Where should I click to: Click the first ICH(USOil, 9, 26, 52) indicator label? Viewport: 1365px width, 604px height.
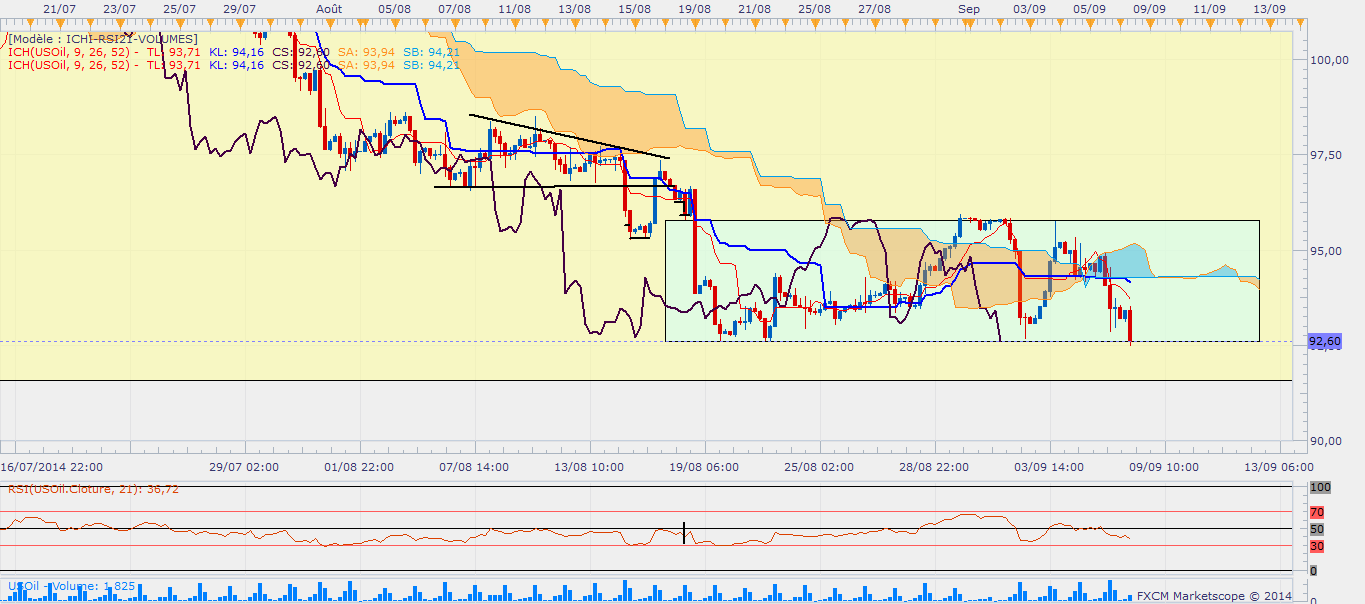click(69, 52)
